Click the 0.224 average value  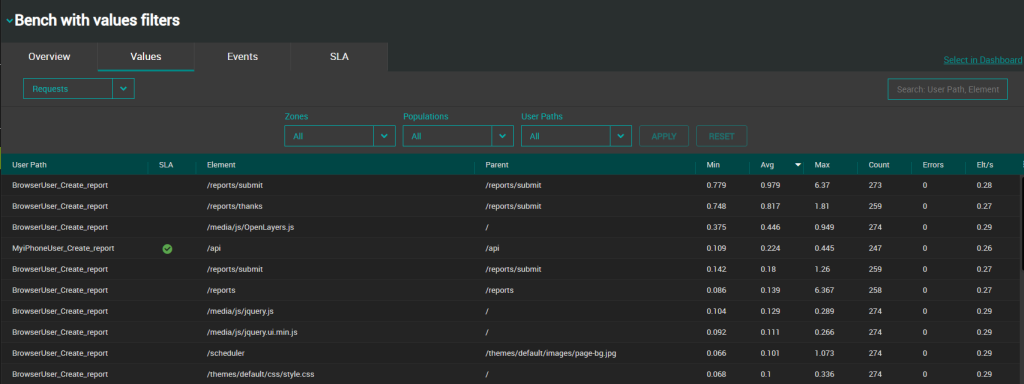click(x=771, y=248)
